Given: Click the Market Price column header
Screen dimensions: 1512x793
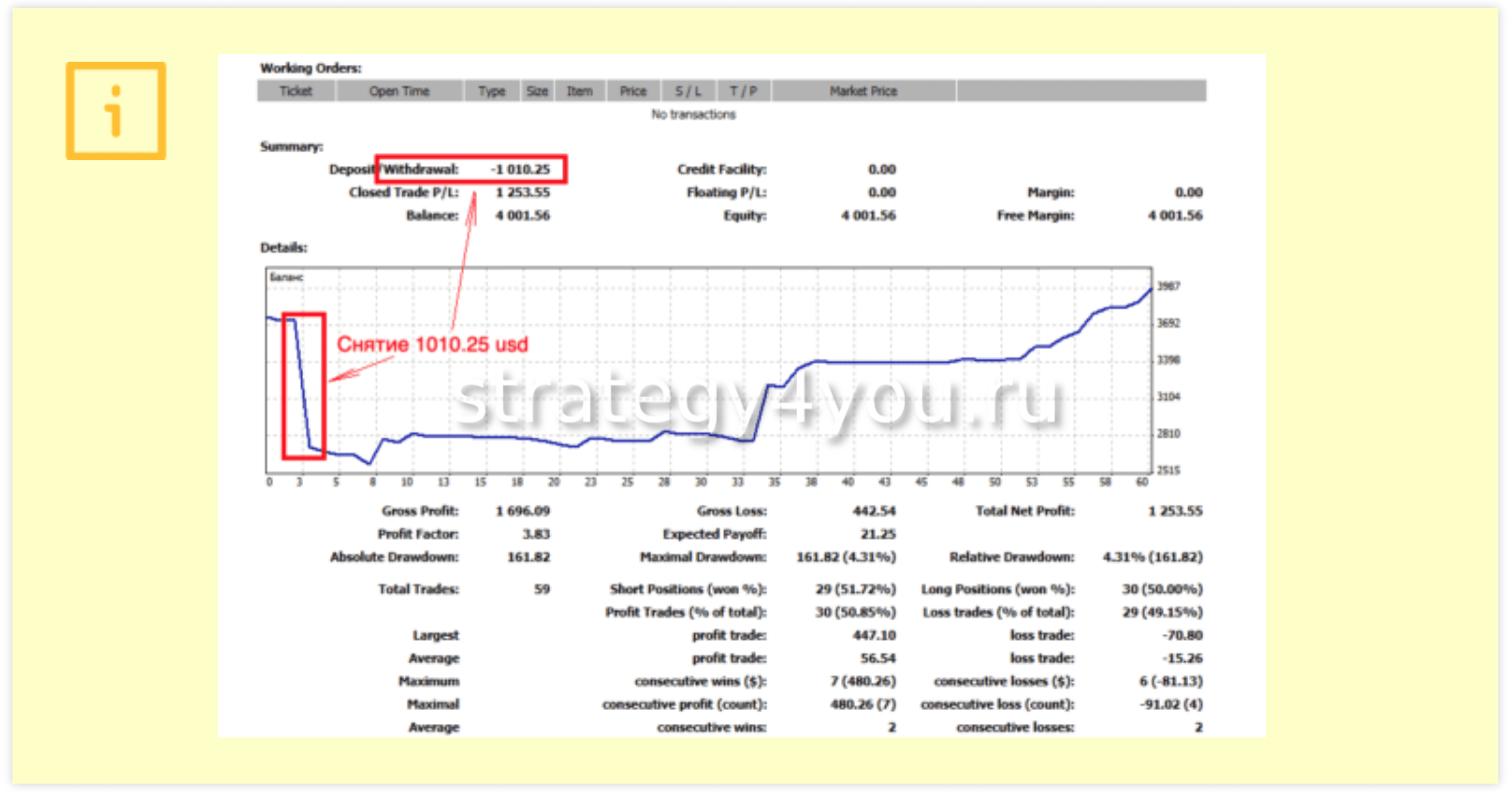Looking at the screenshot, I should pos(863,91).
